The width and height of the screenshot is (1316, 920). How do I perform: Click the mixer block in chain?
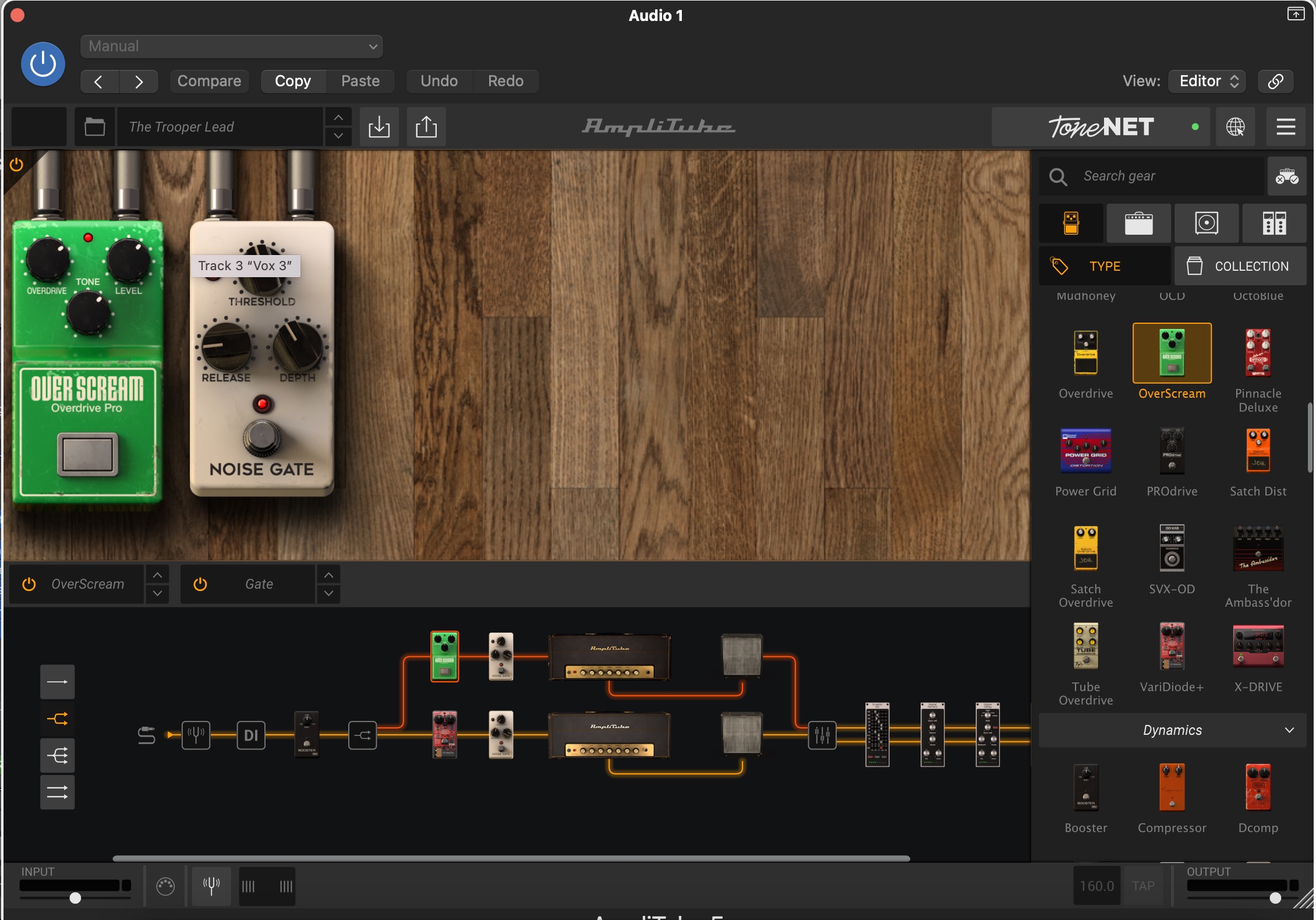pos(822,735)
